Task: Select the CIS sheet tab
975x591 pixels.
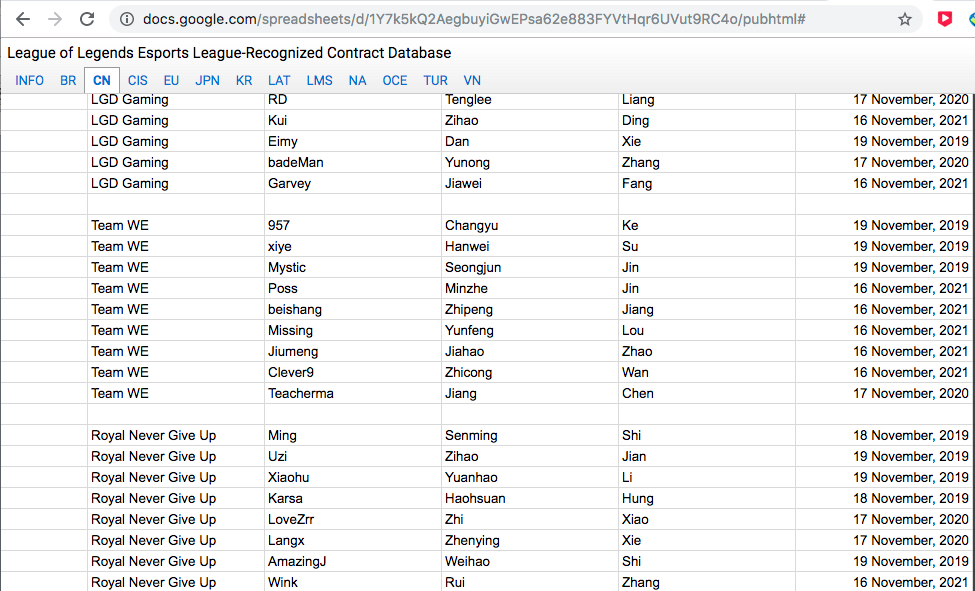Action: (x=138, y=80)
